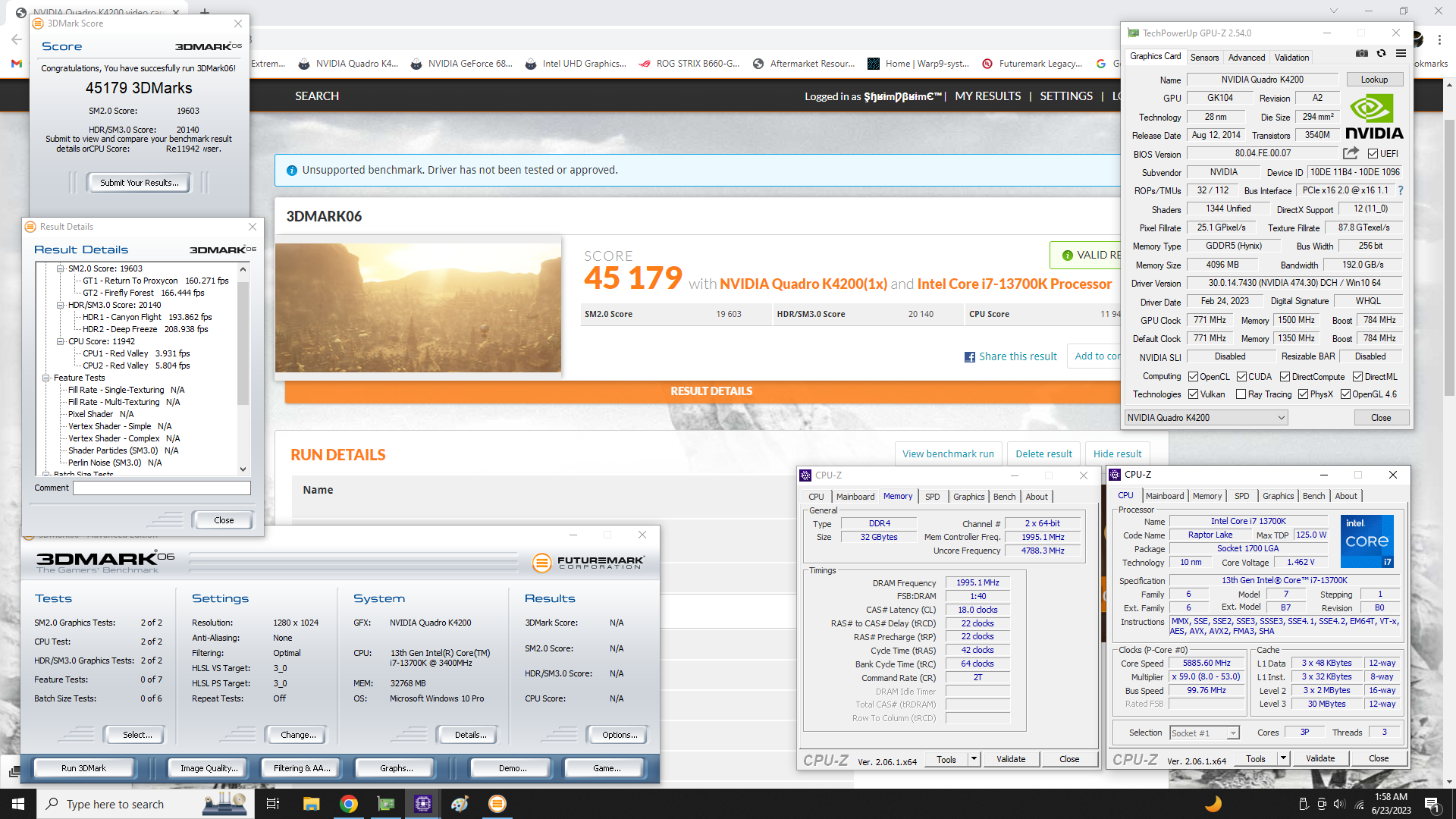Viewport: 1456px width, 819px height.
Task: Click Result Details scrollbar down arrow
Action: (x=243, y=469)
